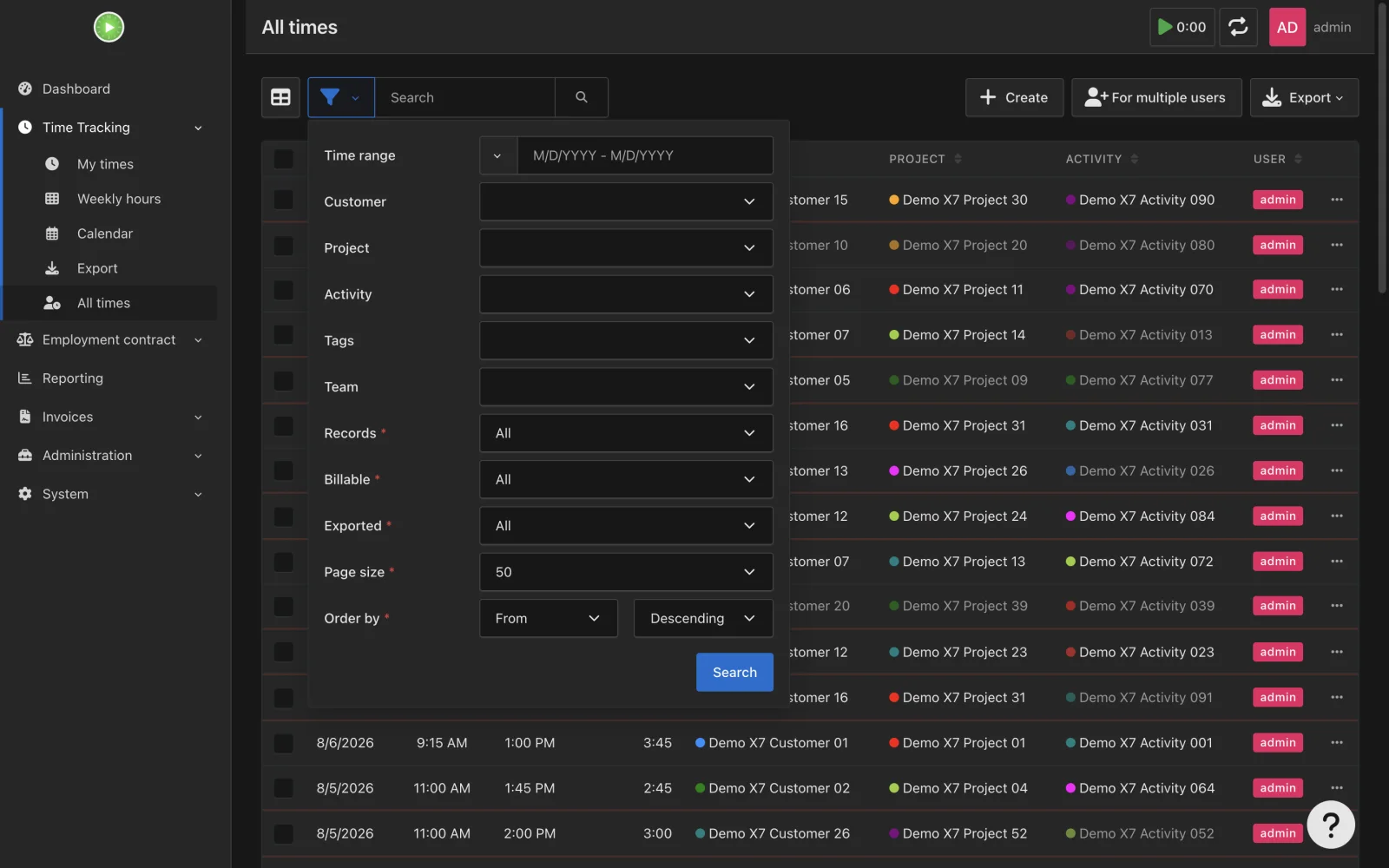The image size is (1389, 868).
Task: Open sidebar Export page
Action: [97, 268]
